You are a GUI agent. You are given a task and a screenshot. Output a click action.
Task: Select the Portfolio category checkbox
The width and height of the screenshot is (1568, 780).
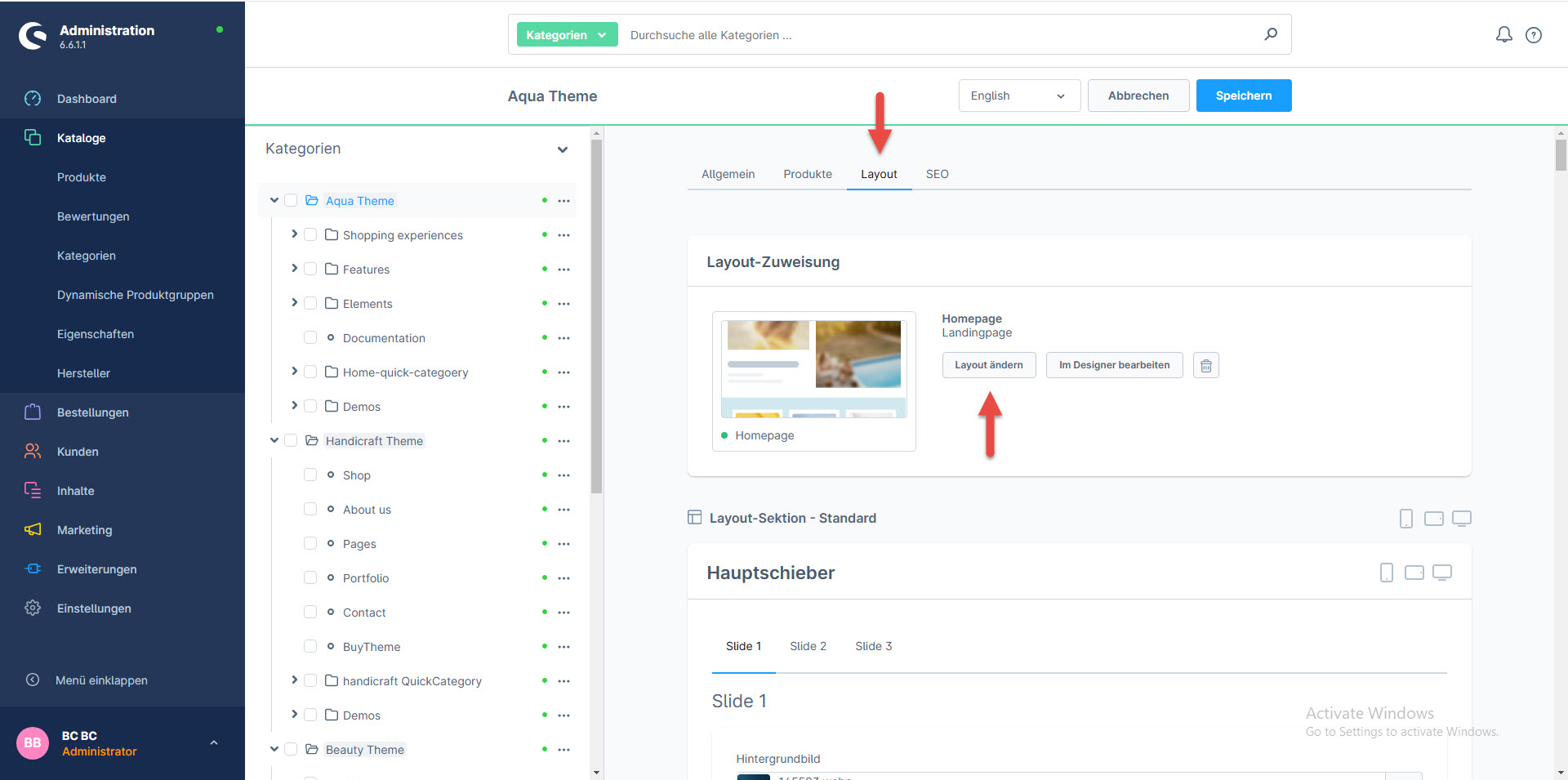[310, 578]
